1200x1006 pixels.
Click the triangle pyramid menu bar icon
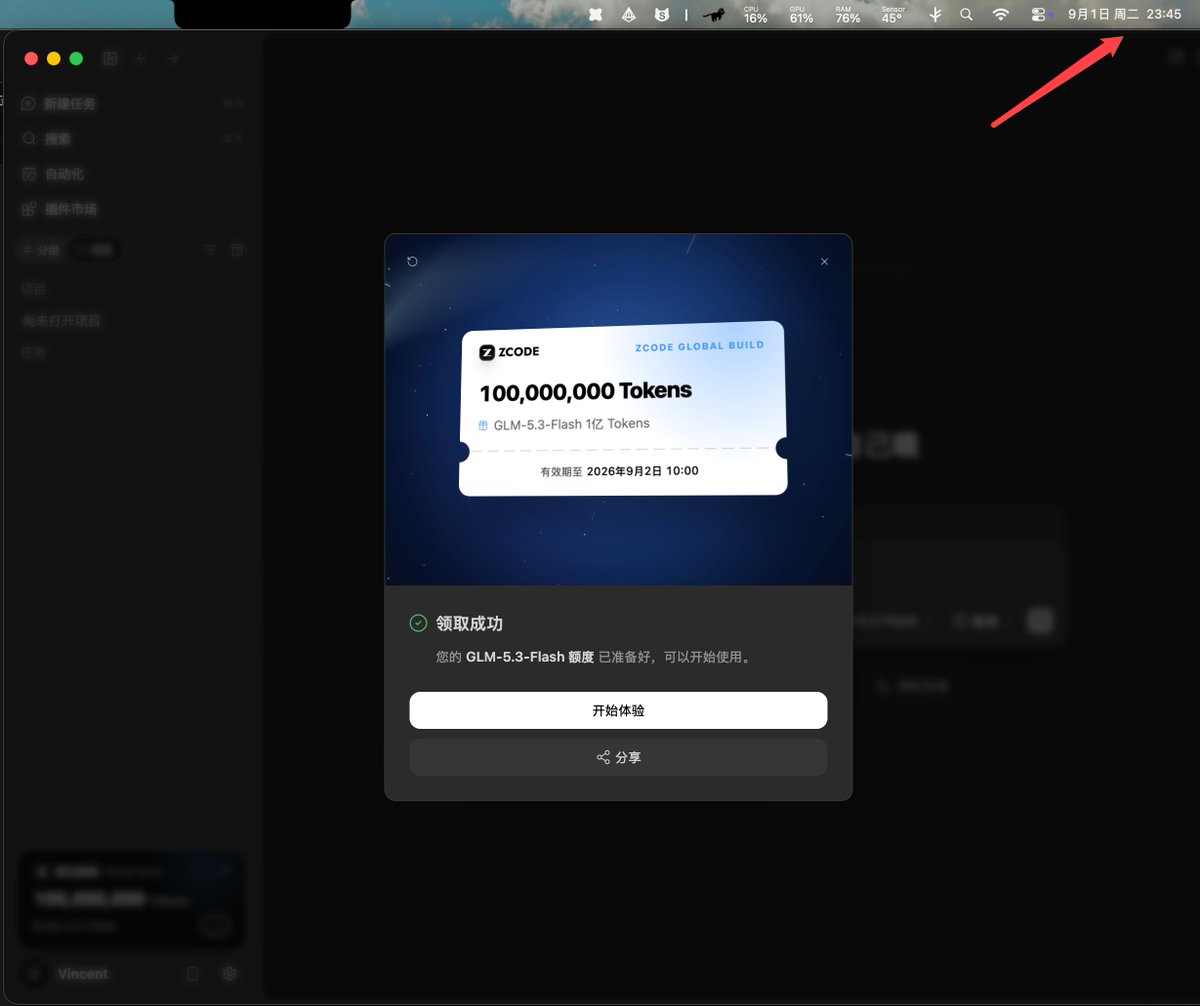pyautogui.click(x=628, y=14)
